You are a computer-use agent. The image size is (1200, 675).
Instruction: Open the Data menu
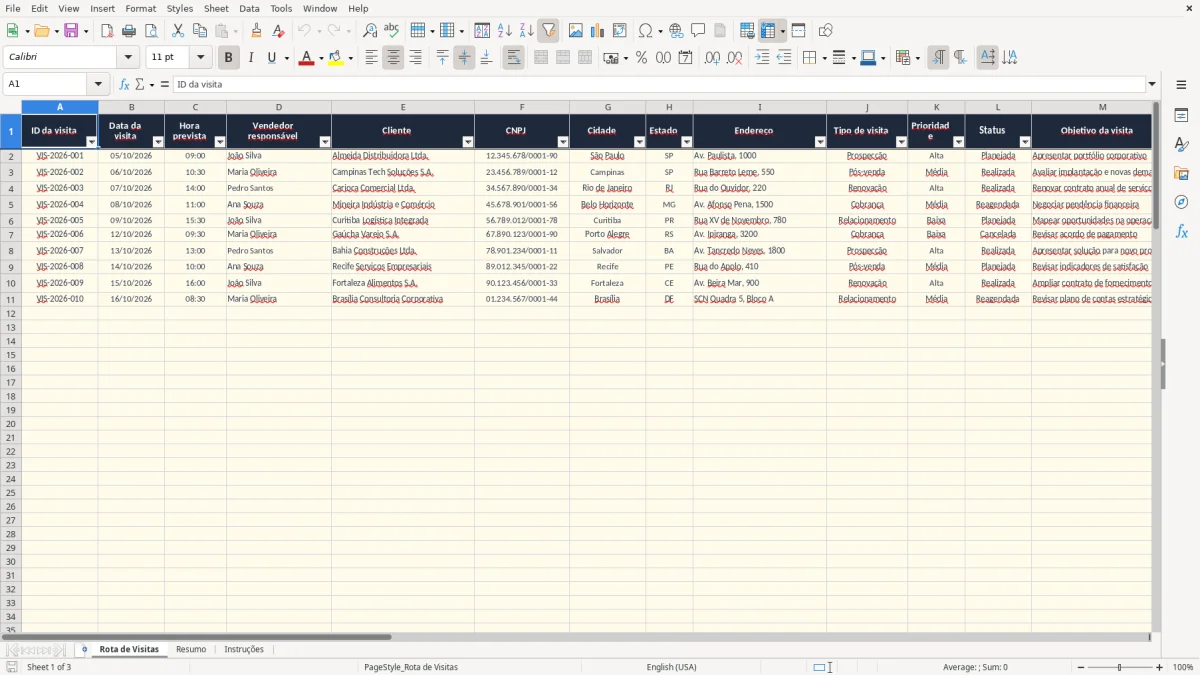(249, 8)
